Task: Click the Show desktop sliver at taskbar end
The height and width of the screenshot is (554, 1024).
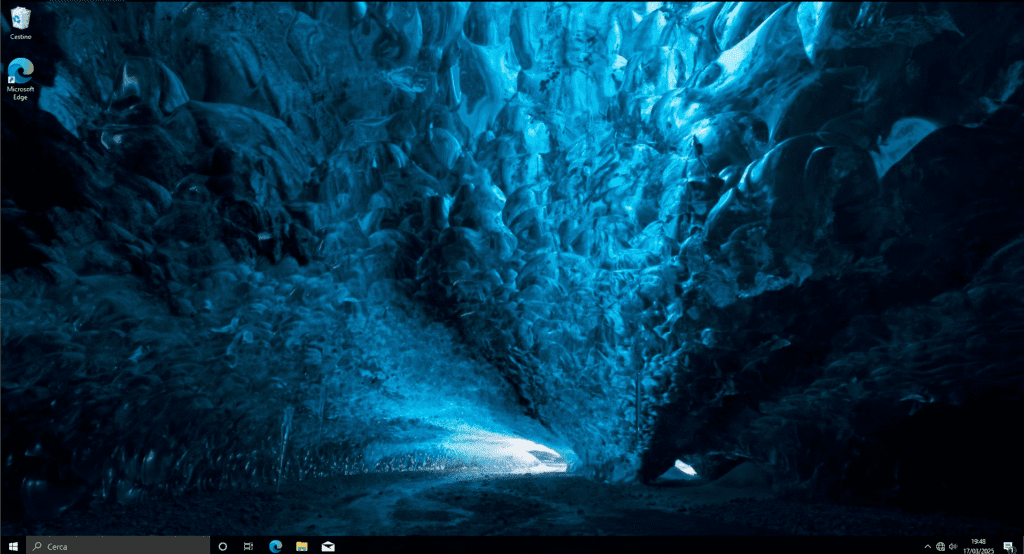Action: [x=1022, y=546]
